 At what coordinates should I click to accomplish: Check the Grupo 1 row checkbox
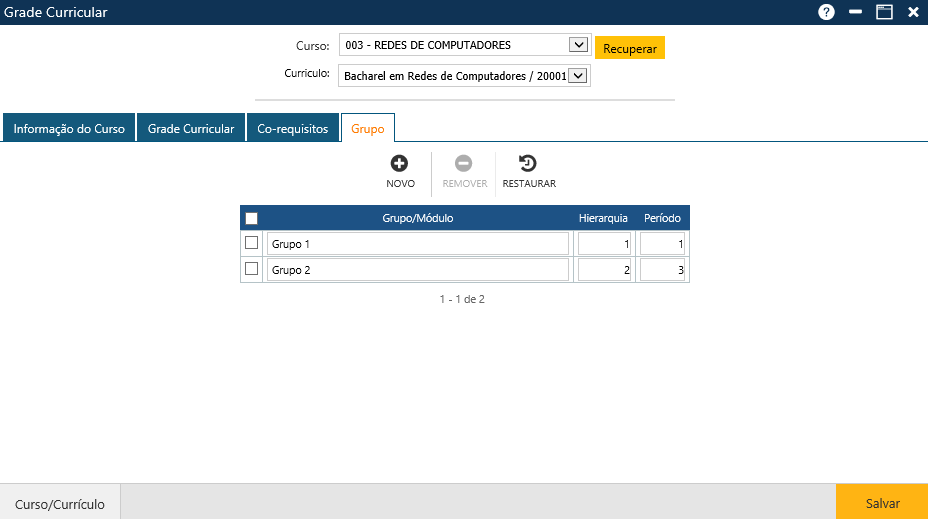(252, 243)
